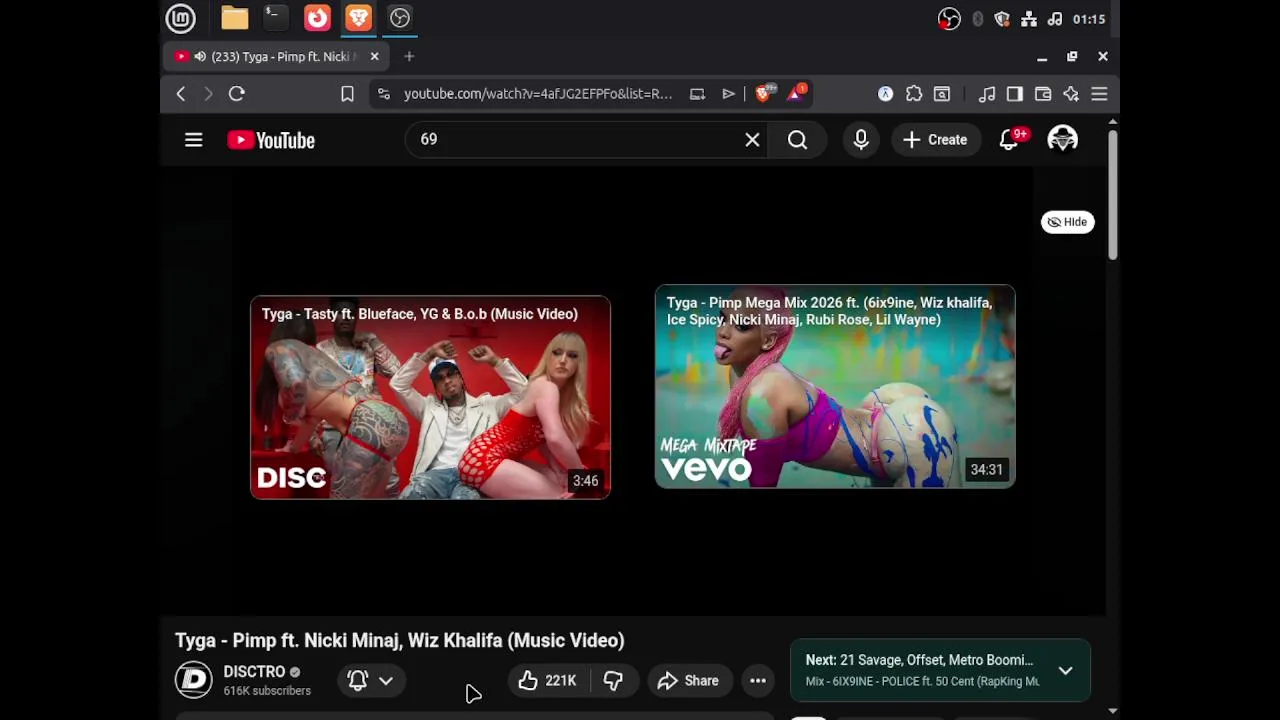The image size is (1280, 720).
Task: Open YouTube notifications bell
Action: (x=1010, y=140)
